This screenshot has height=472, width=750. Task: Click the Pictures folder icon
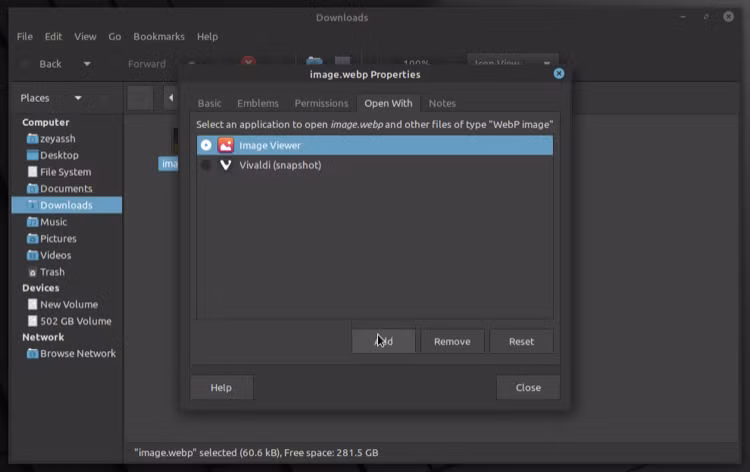click(x=33, y=239)
